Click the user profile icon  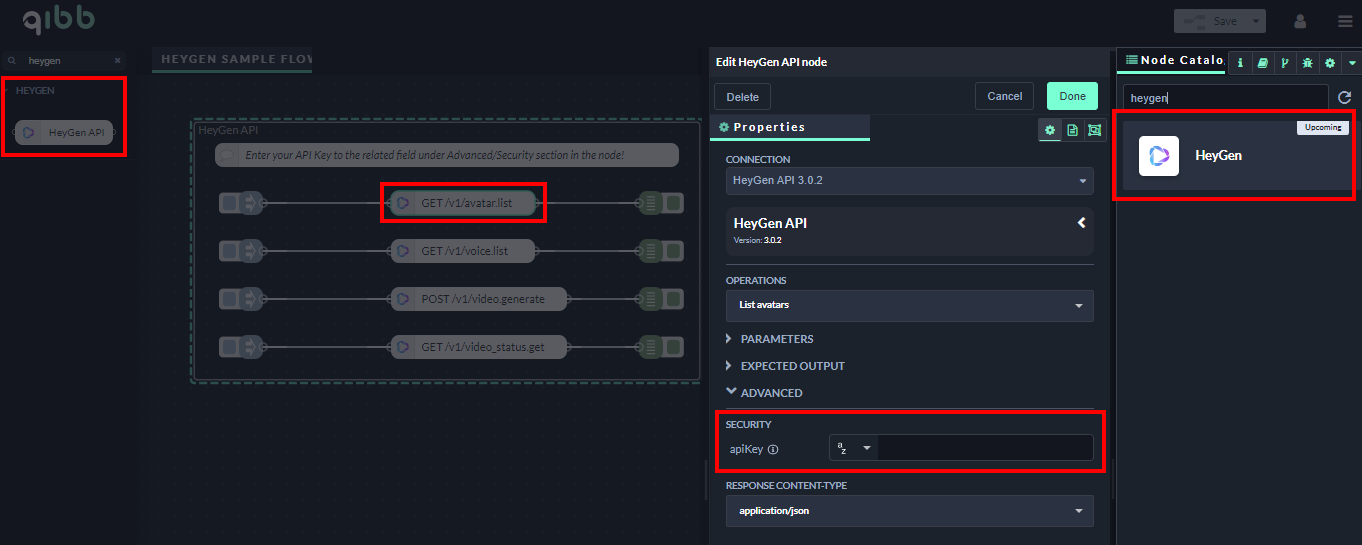[1300, 21]
